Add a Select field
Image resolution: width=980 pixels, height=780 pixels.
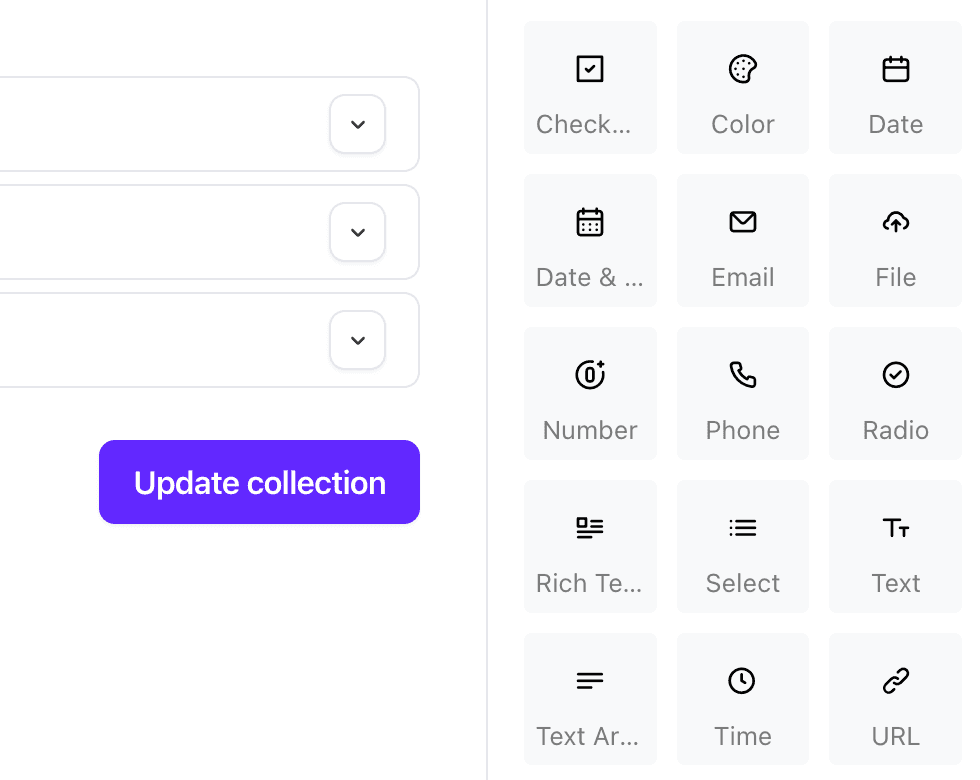coord(742,546)
